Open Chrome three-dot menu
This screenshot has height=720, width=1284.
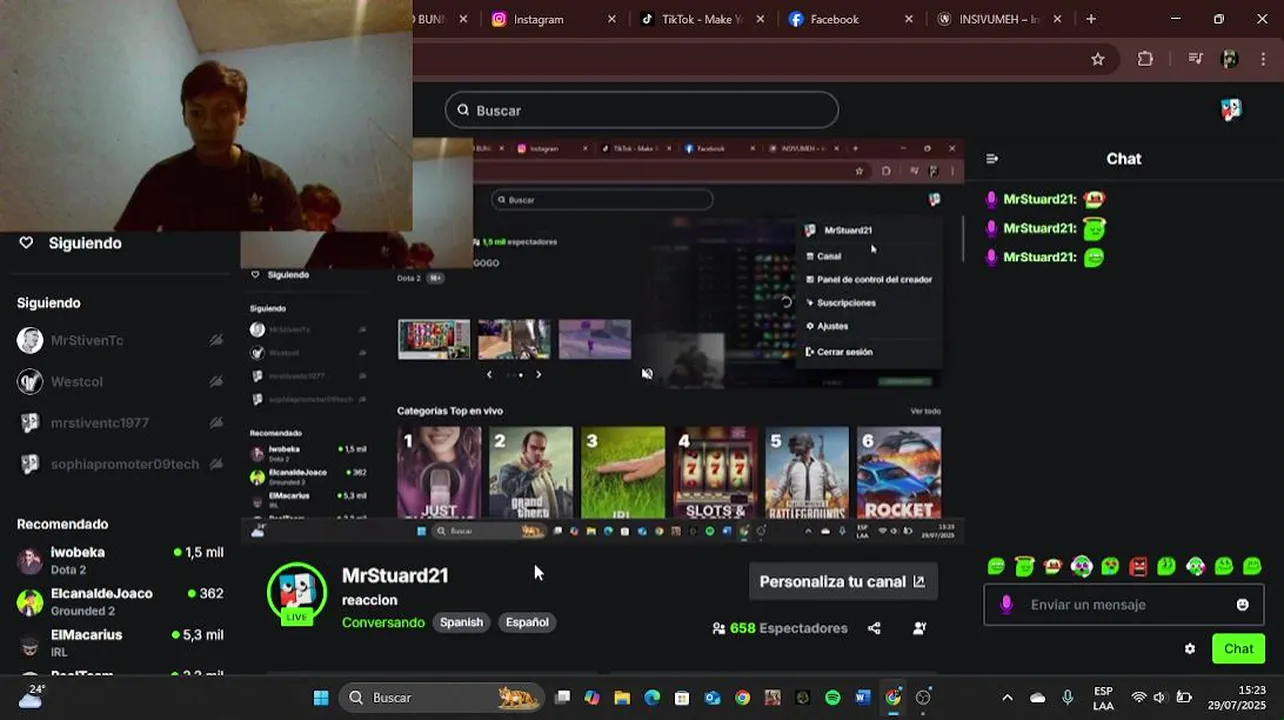coord(1265,59)
